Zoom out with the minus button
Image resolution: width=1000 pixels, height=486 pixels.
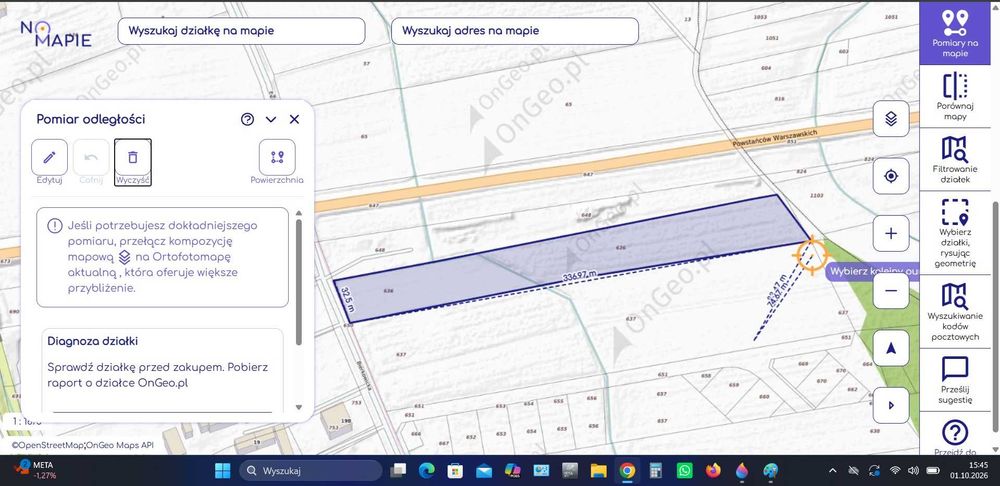point(891,291)
